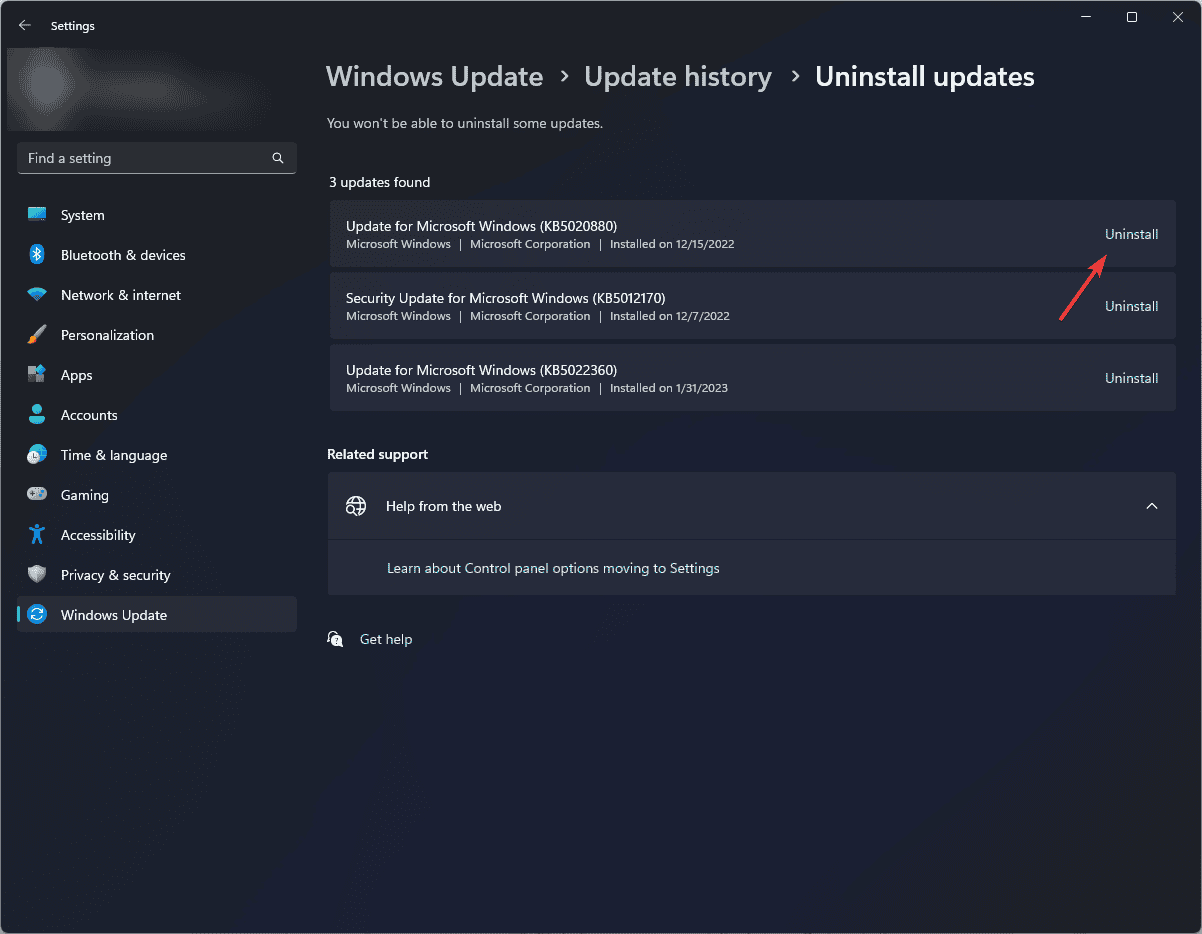Open System settings from the sidebar

[82, 214]
